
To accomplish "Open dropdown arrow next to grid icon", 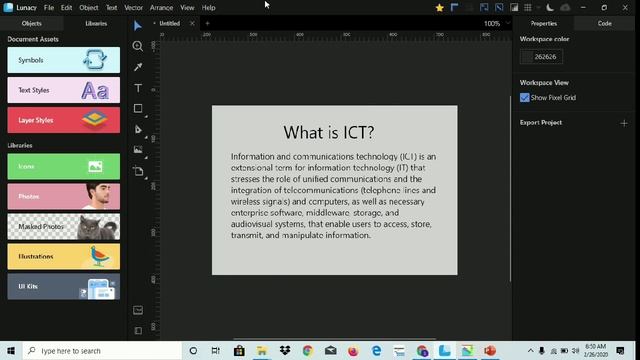I will 538,7.
